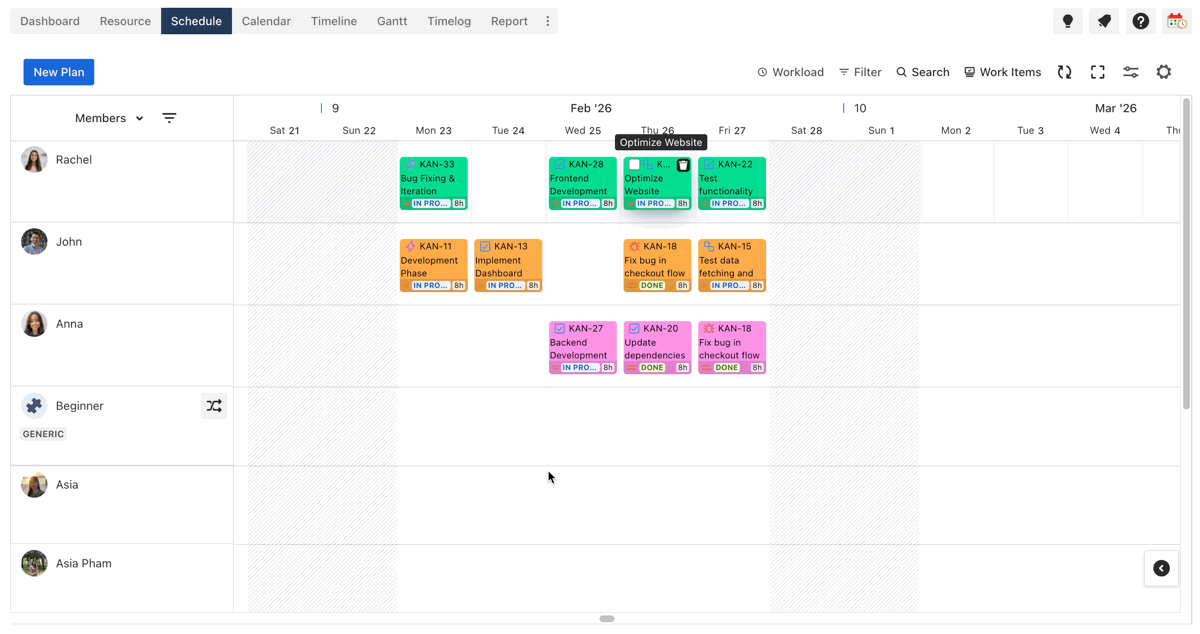Screen dimensions: 1200x634
Task: Open the gear settings icon
Action: tap(1164, 72)
